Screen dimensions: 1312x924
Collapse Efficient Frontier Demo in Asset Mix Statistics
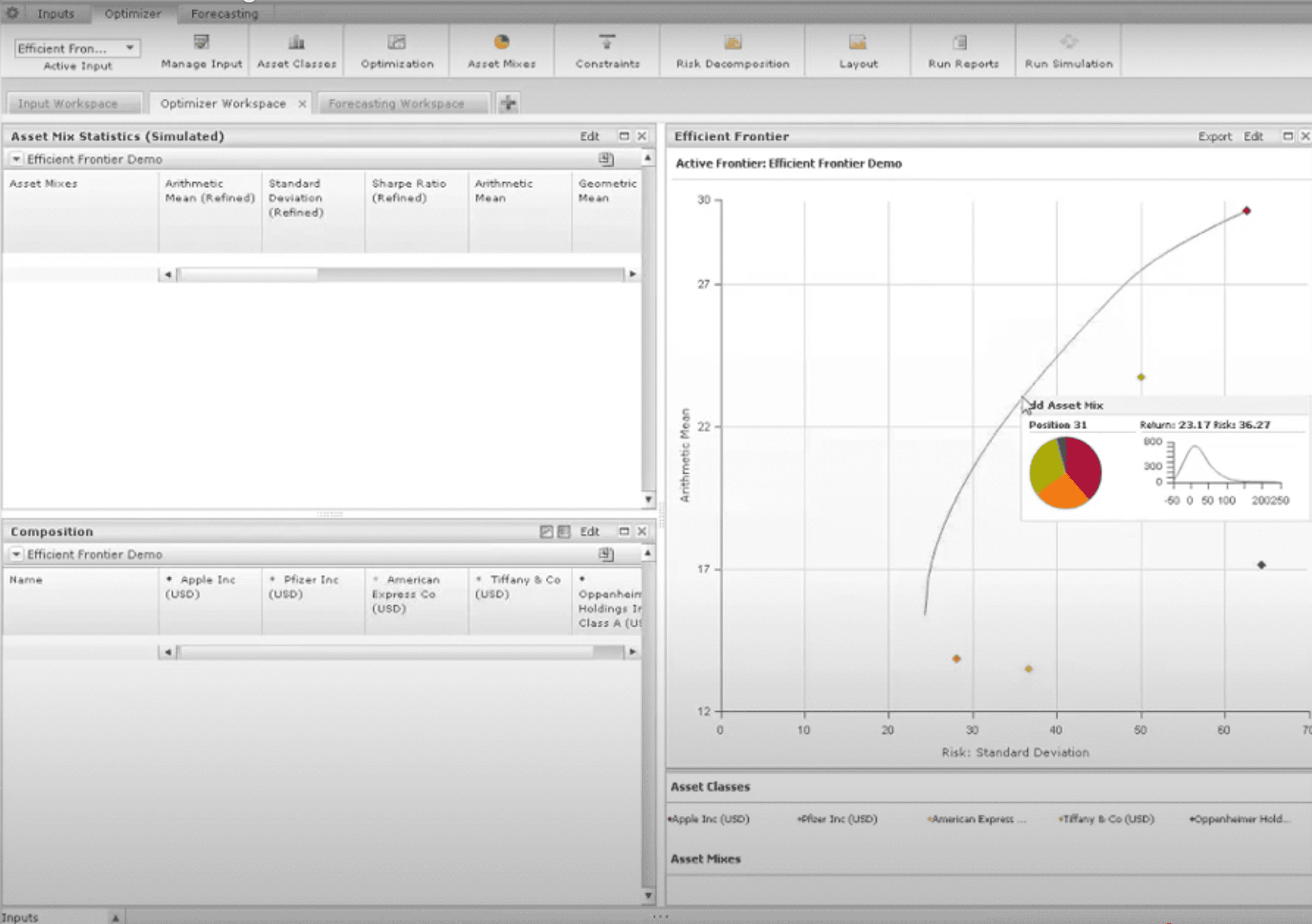coord(16,159)
